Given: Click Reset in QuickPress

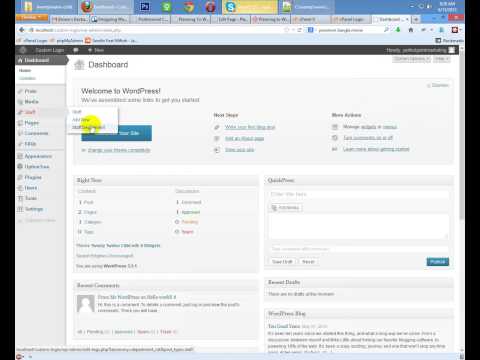Looking at the screenshot, I should [308, 262].
